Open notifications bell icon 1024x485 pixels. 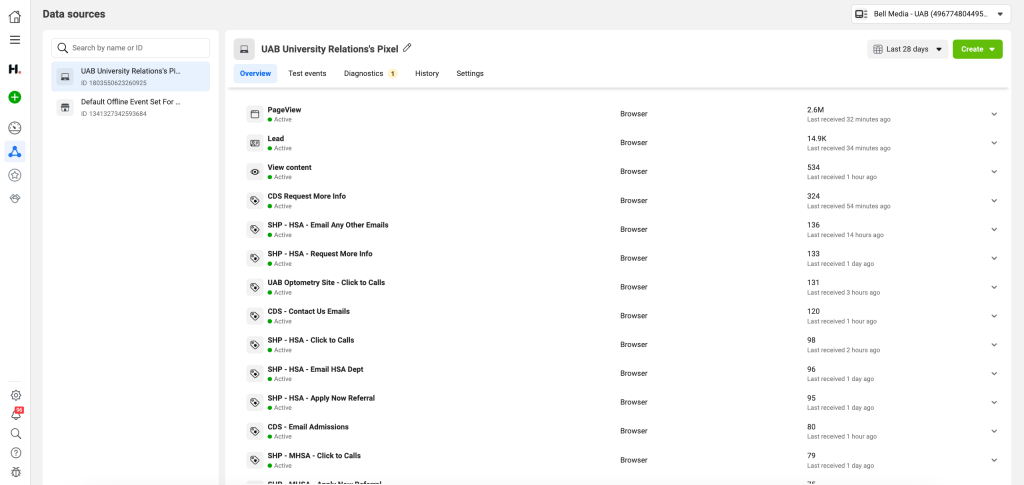[x=15, y=414]
